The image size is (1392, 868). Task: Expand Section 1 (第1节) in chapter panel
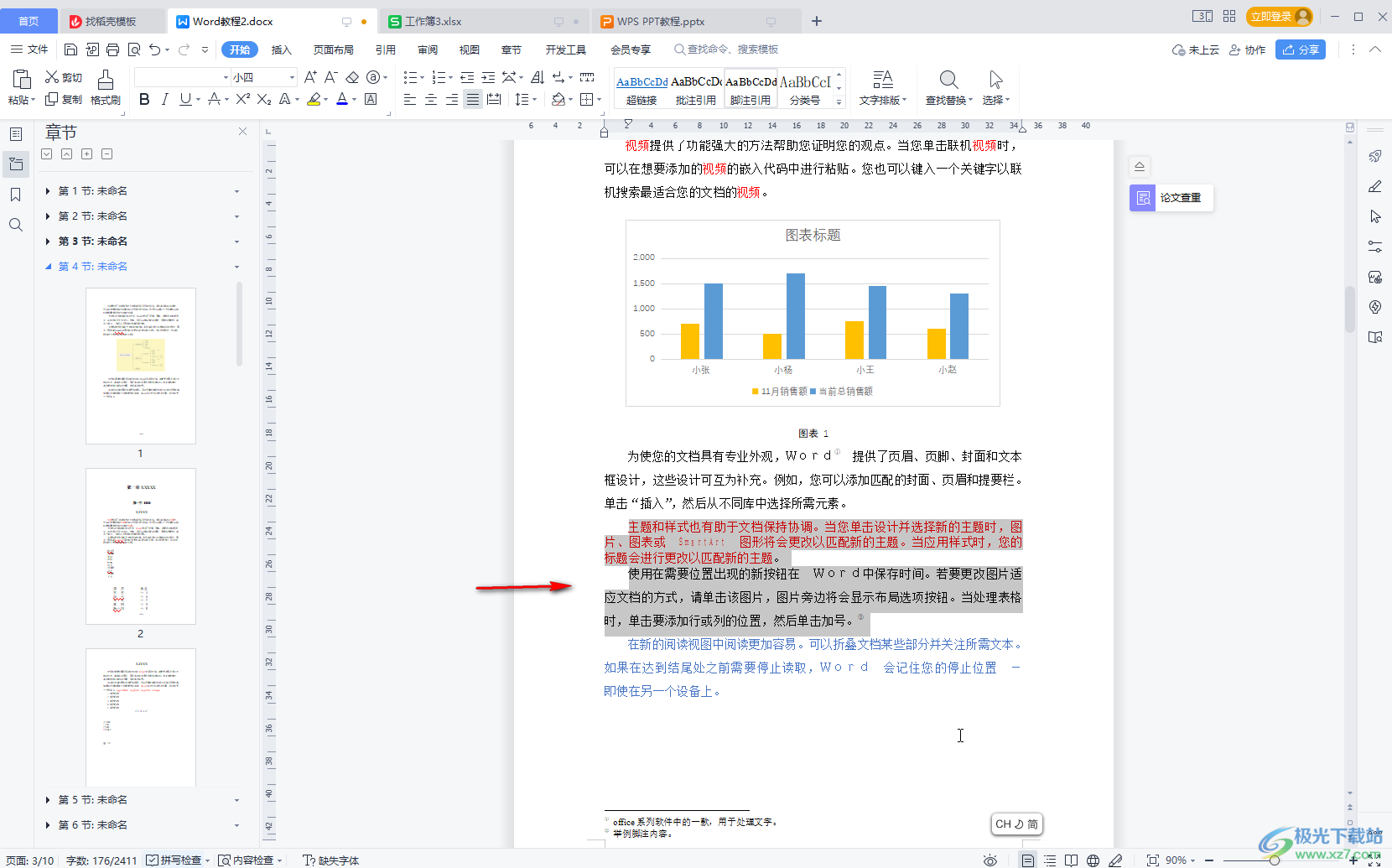coord(48,191)
